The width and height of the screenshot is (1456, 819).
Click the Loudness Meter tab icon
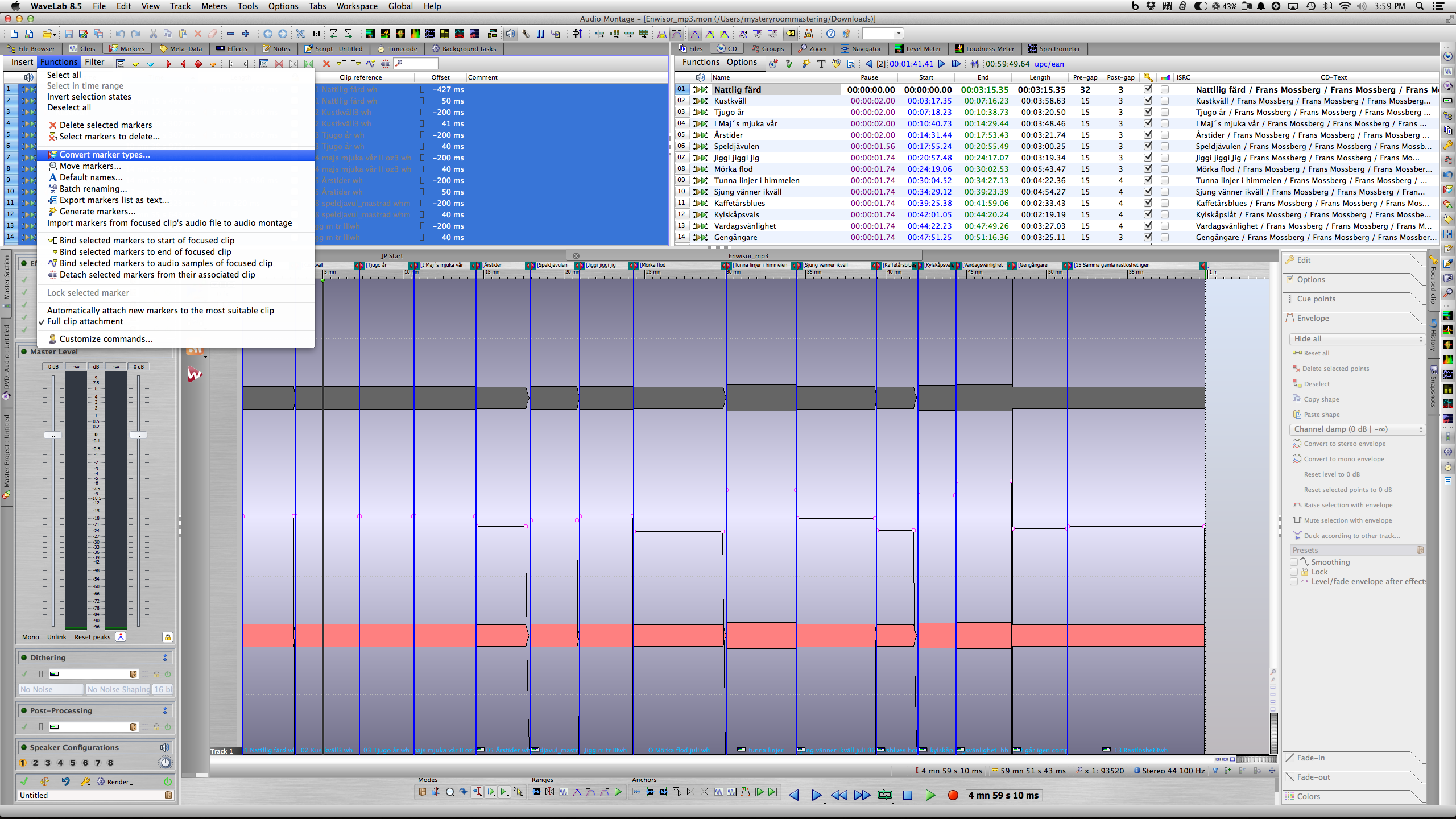click(x=959, y=49)
